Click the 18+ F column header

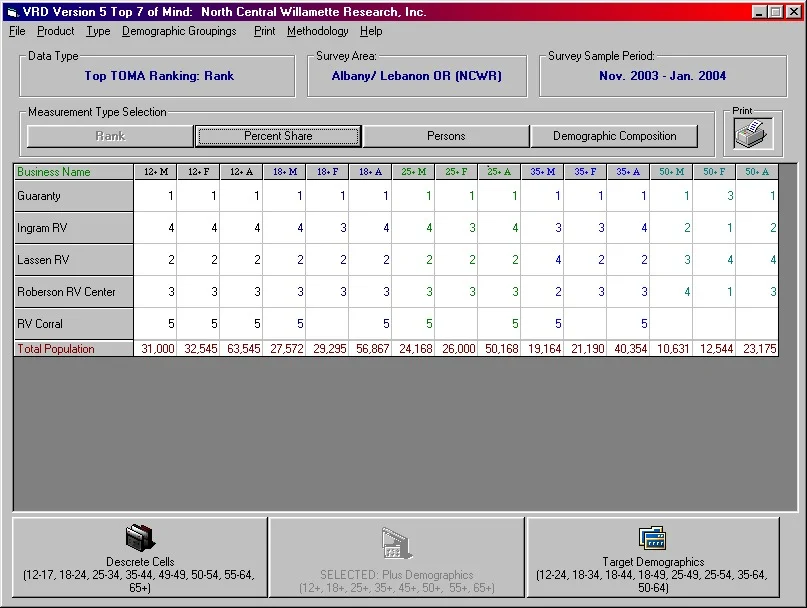tap(327, 172)
